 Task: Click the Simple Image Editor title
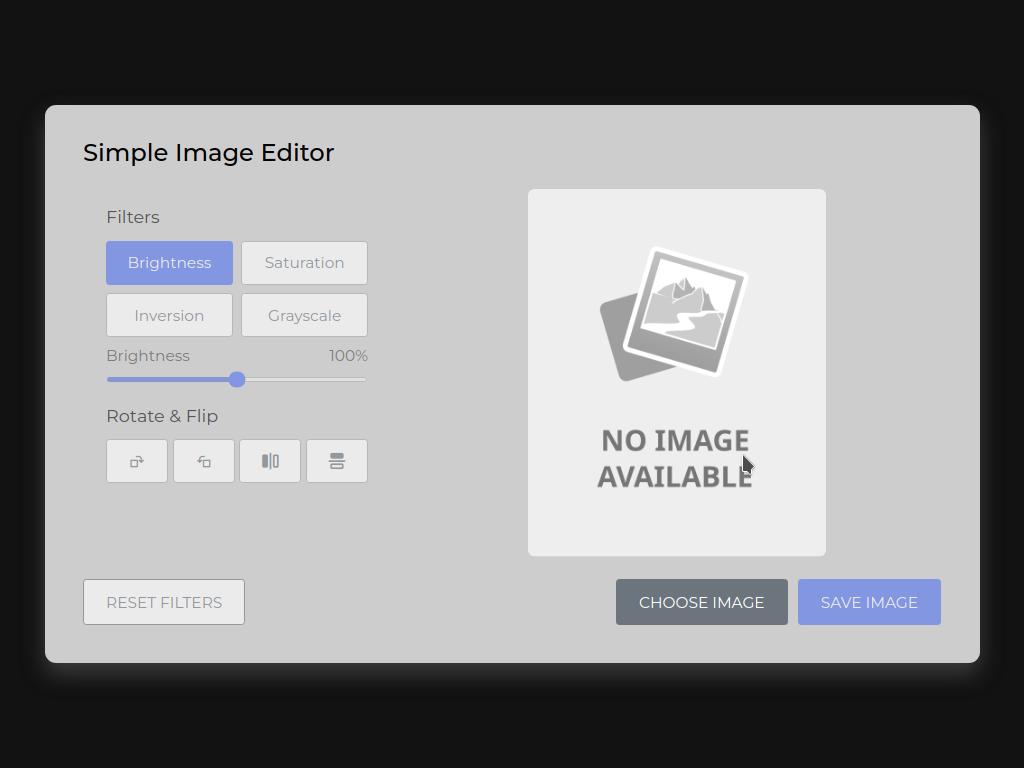click(x=208, y=153)
